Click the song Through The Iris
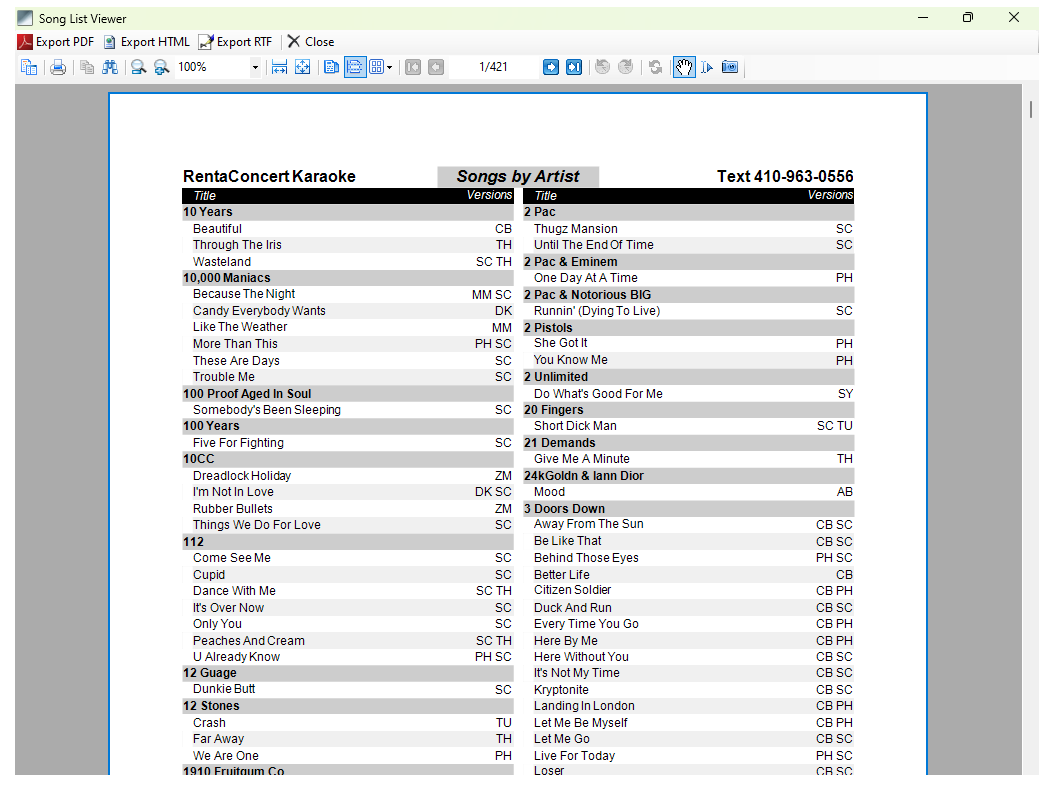This screenshot has width=1050, height=793. point(237,245)
